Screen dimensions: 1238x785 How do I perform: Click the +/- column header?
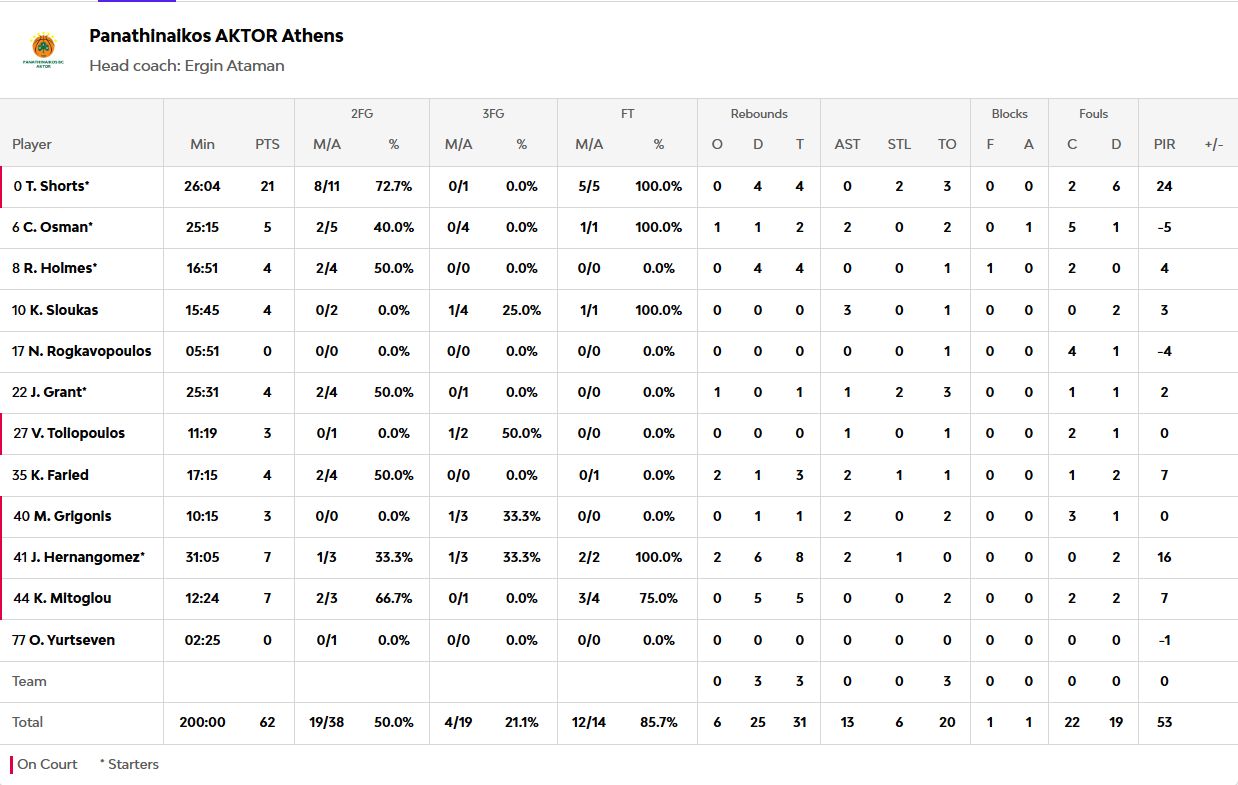[1213, 144]
